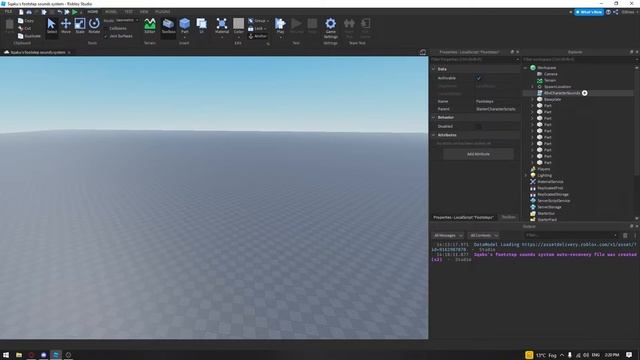Collapse the Data section in Properties
This screenshot has width=640, height=360.
click(433, 69)
